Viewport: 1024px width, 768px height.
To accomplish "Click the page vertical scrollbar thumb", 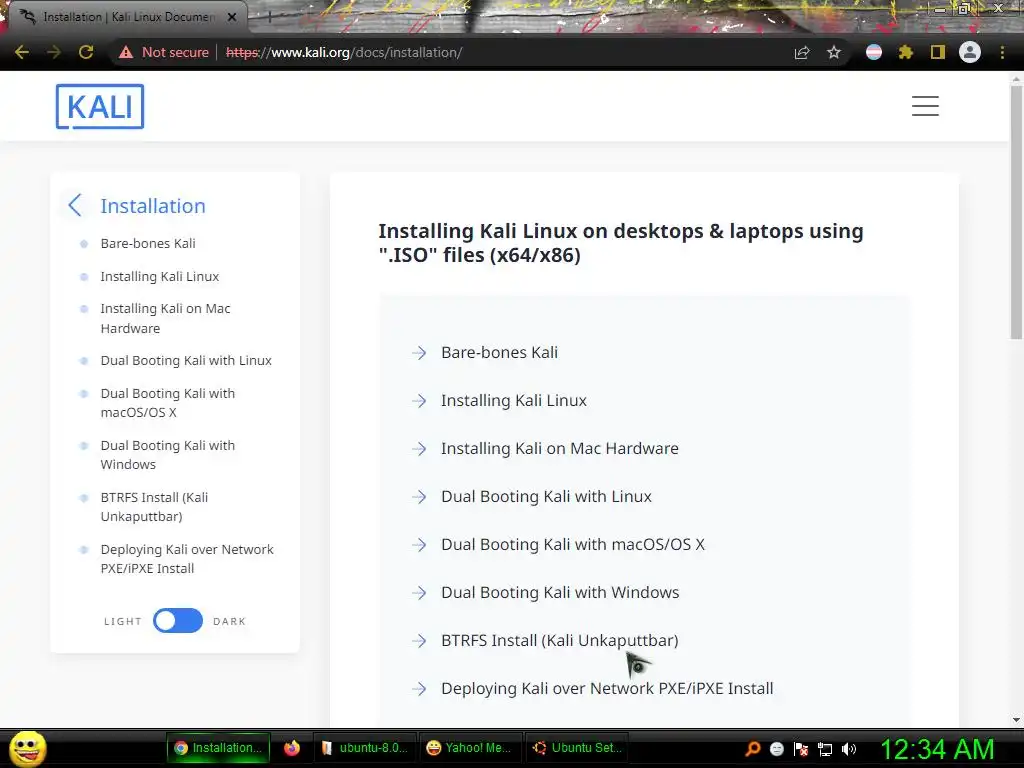I will 1016,212.
